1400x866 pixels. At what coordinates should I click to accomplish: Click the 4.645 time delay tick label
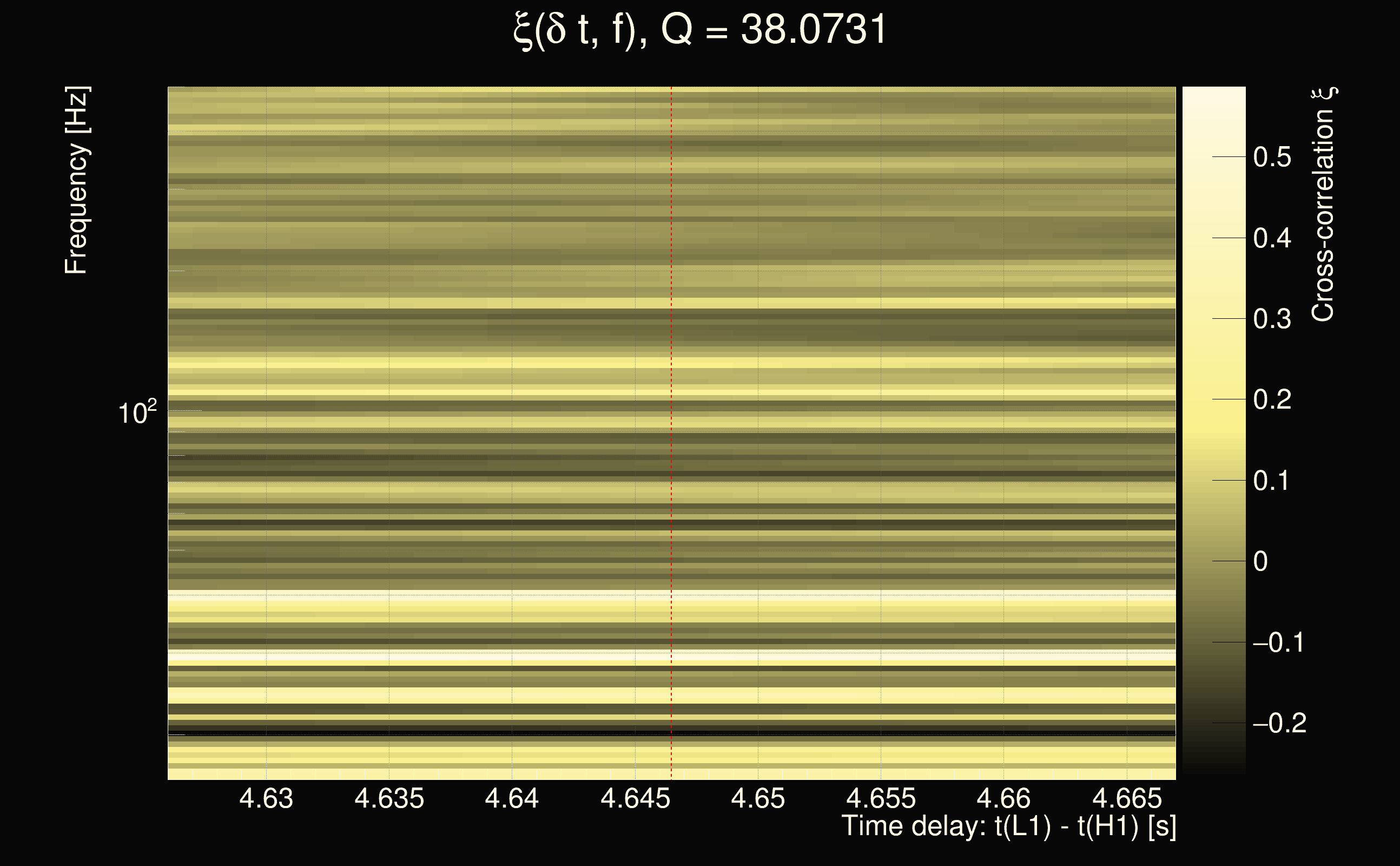[x=635, y=798]
